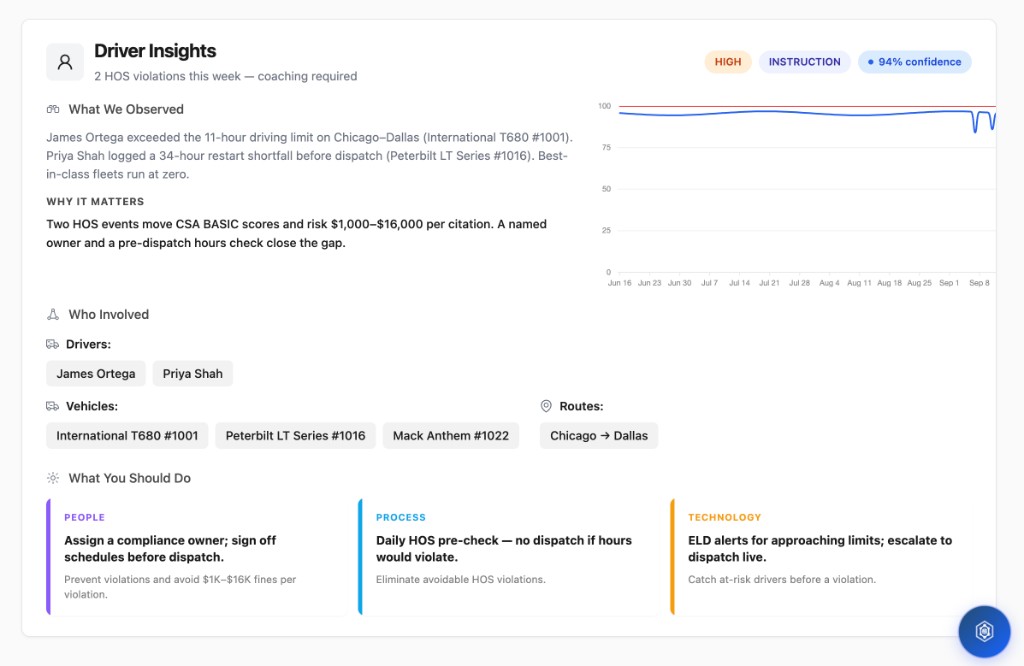Select the Chicago → Dallas route chip

pyautogui.click(x=599, y=436)
